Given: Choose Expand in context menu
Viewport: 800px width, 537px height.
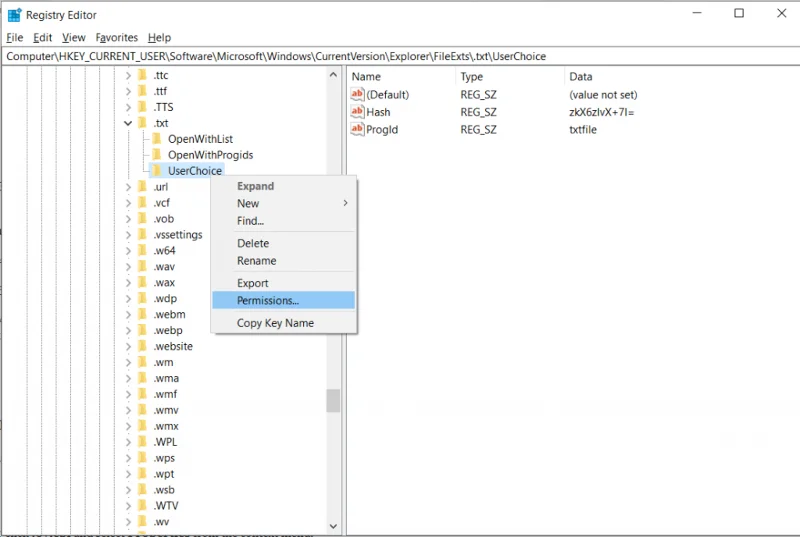Looking at the screenshot, I should click(x=283, y=186).
